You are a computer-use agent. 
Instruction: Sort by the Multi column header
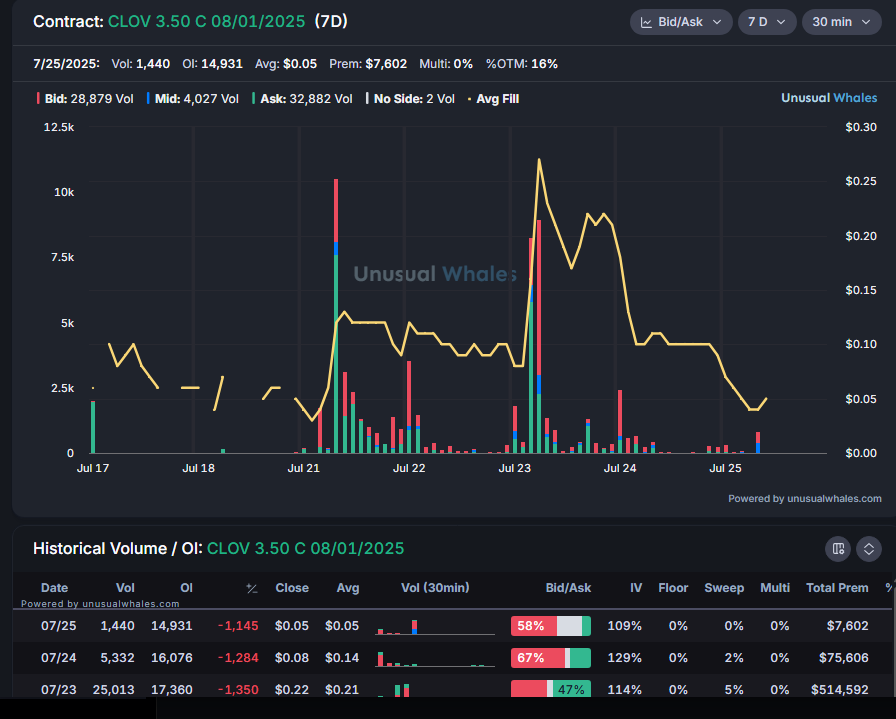click(775, 588)
